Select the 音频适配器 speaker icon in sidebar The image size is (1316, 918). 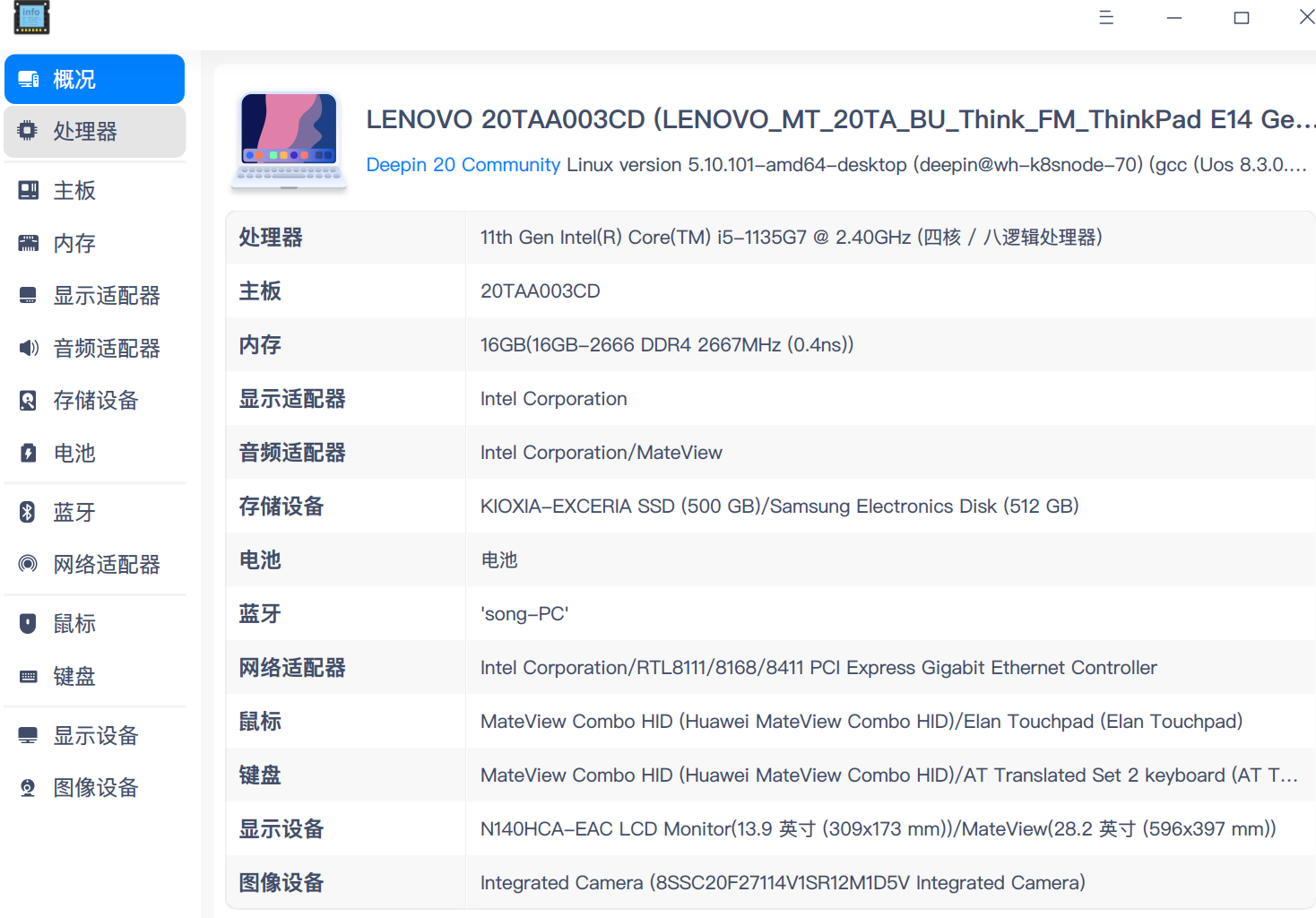[29, 348]
